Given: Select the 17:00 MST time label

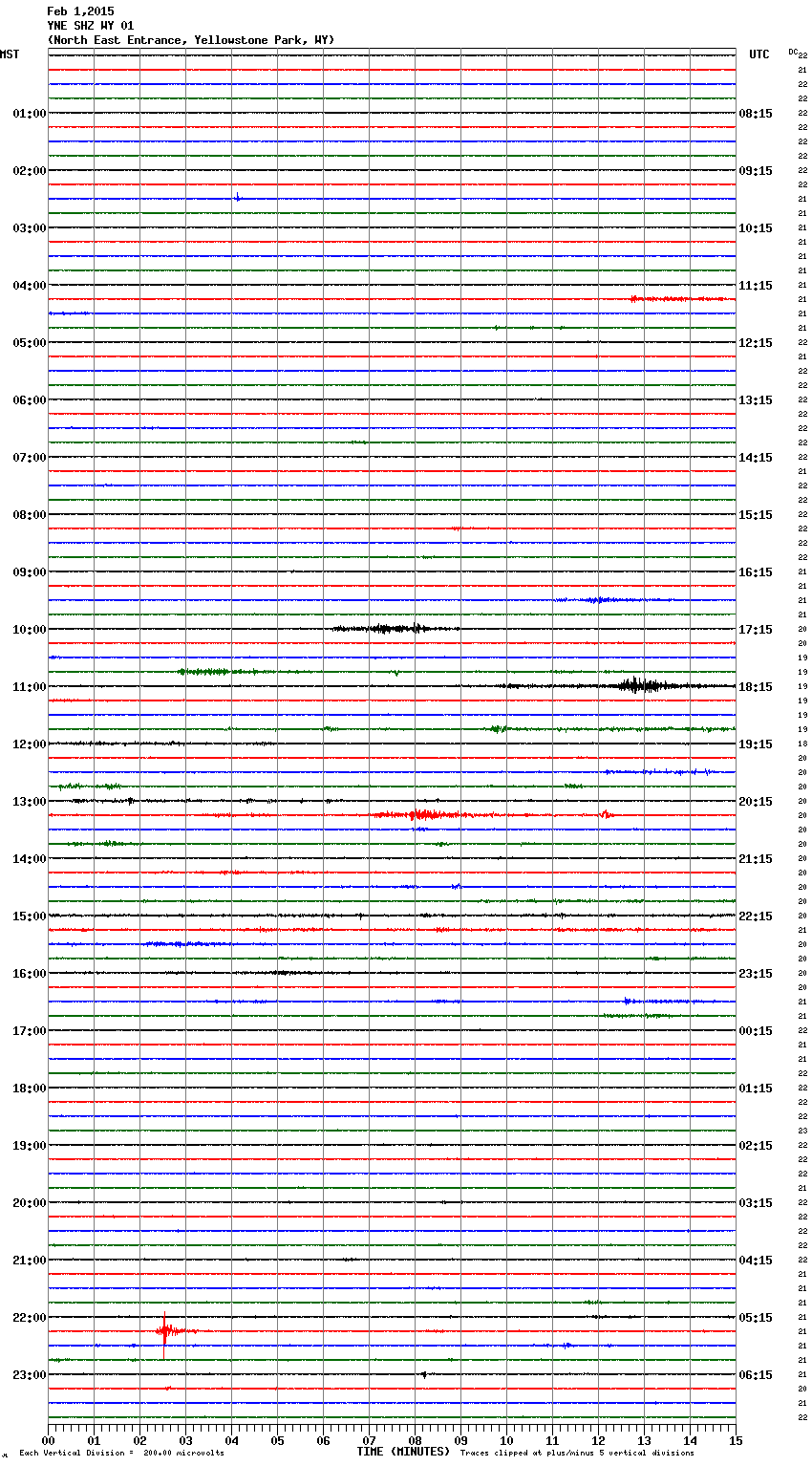Looking at the screenshot, I should [30, 1031].
